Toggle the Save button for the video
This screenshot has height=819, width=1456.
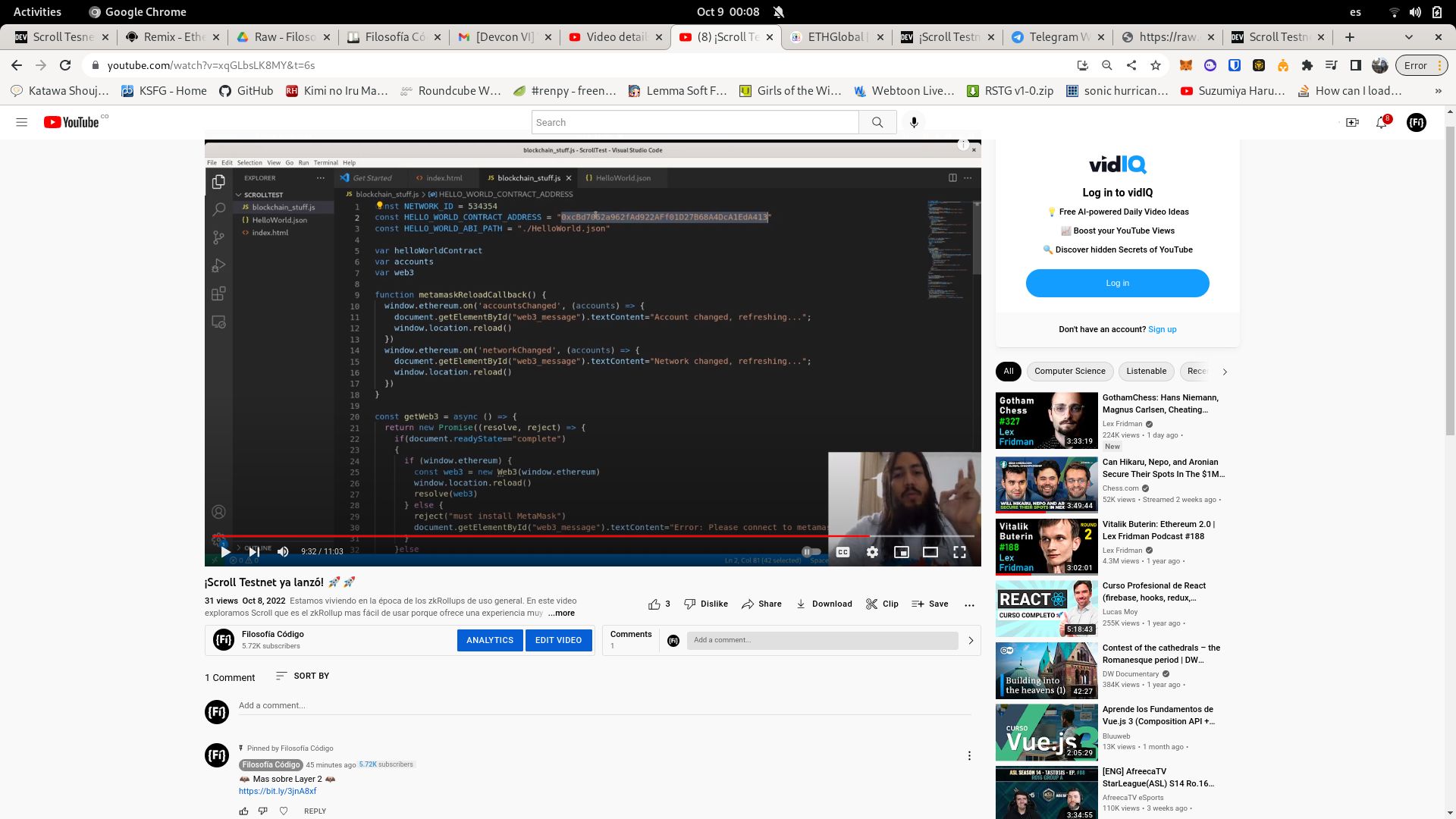tap(930, 604)
